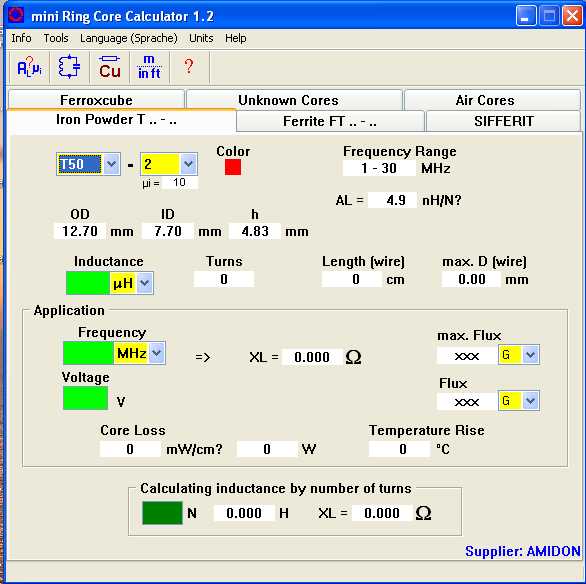Image resolution: width=586 pixels, height=584 pixels.
Task: Open the AL/µi unknown core tool icon
Action: pos(29,68)
